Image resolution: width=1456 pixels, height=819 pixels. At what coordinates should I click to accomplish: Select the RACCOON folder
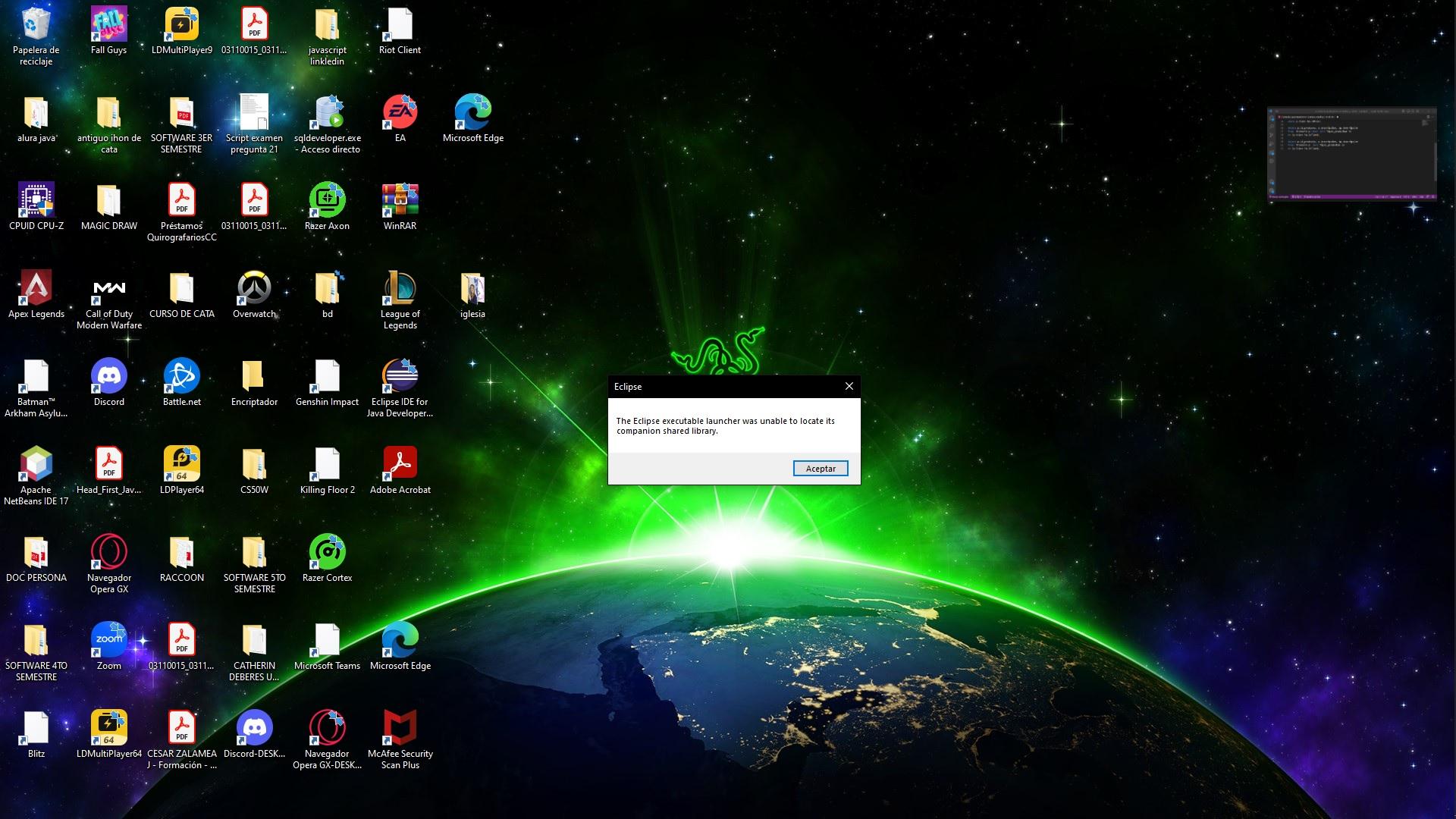coord(181,558)
